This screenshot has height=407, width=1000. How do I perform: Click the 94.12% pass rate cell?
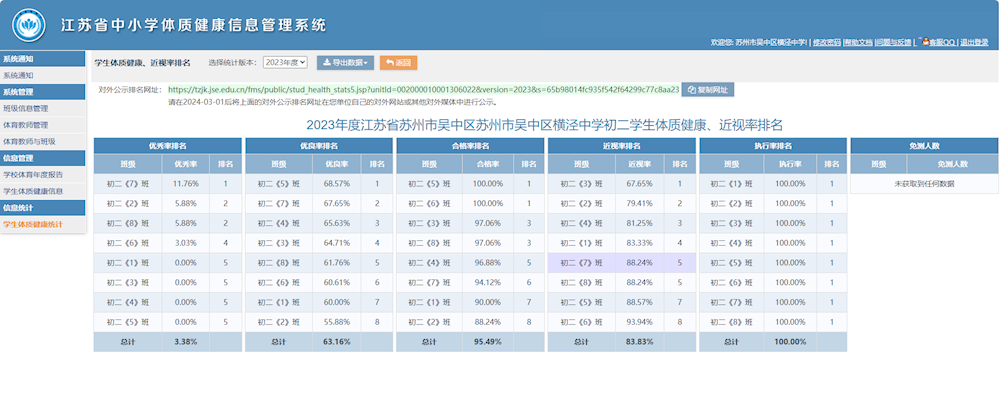[489, 283]
